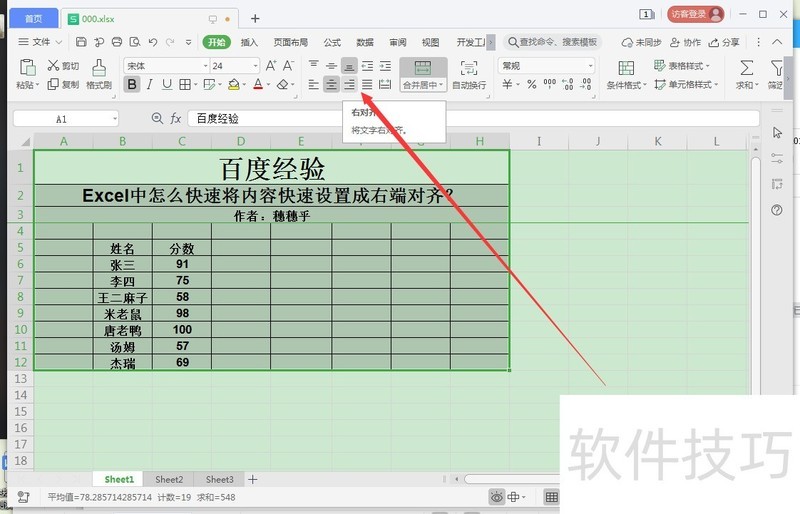Apply the red font color swatch

coord(258,84)
